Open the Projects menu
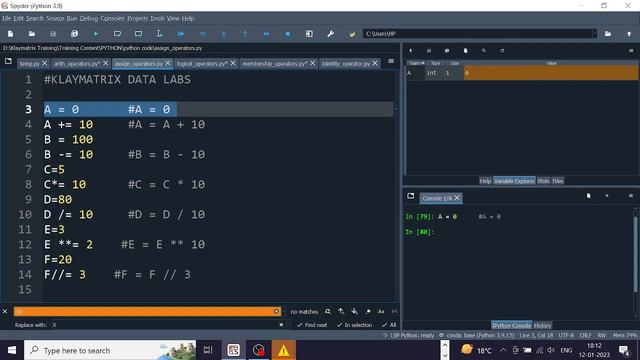640x360 pixels. click(x=137, y=18)
